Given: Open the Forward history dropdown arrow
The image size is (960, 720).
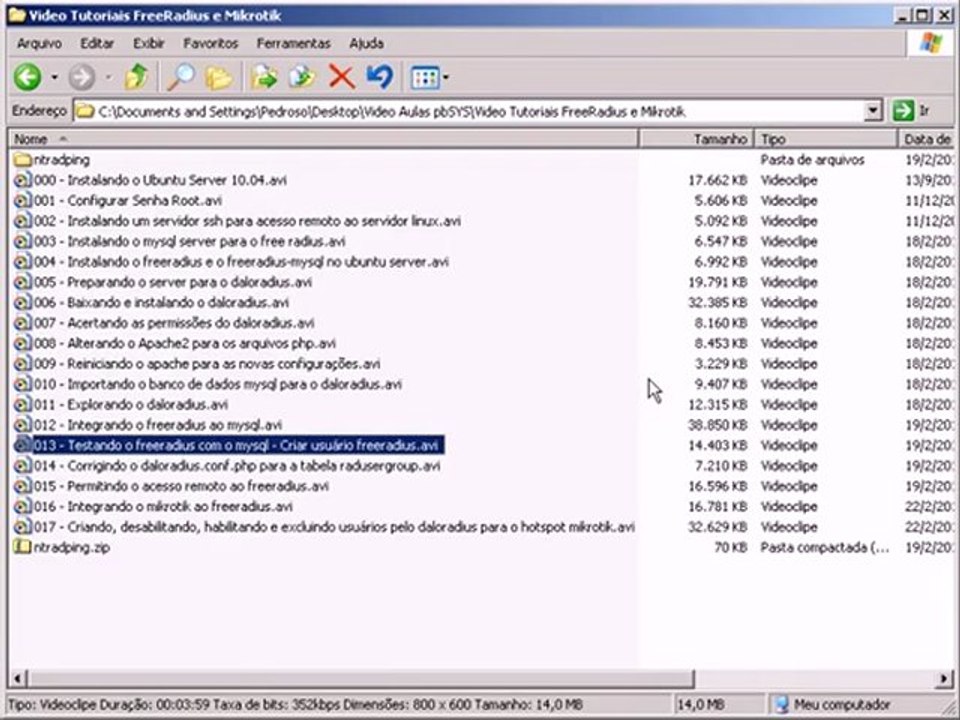Looking at the screenshot, I should [108, 77].
